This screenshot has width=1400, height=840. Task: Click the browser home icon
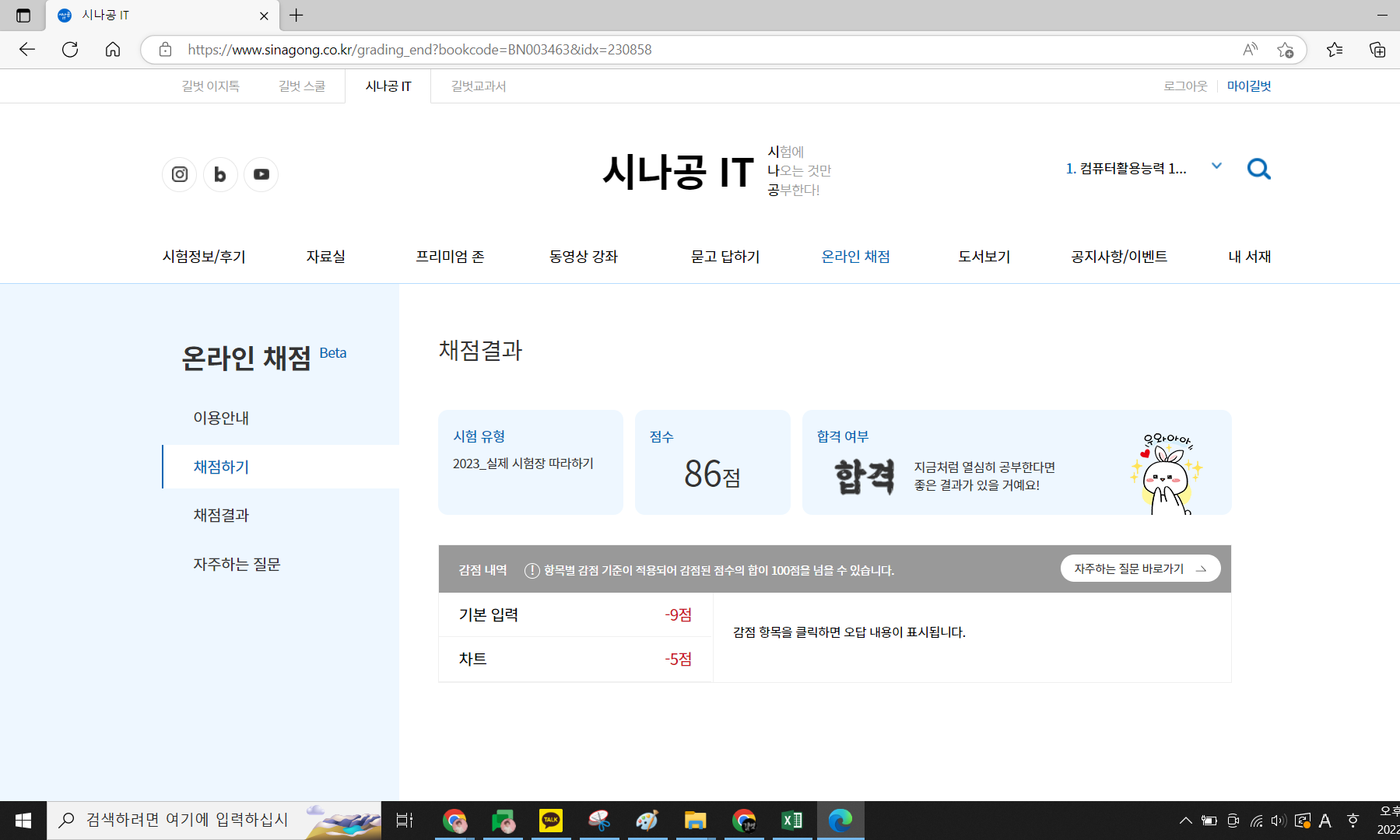coord(113,49)
